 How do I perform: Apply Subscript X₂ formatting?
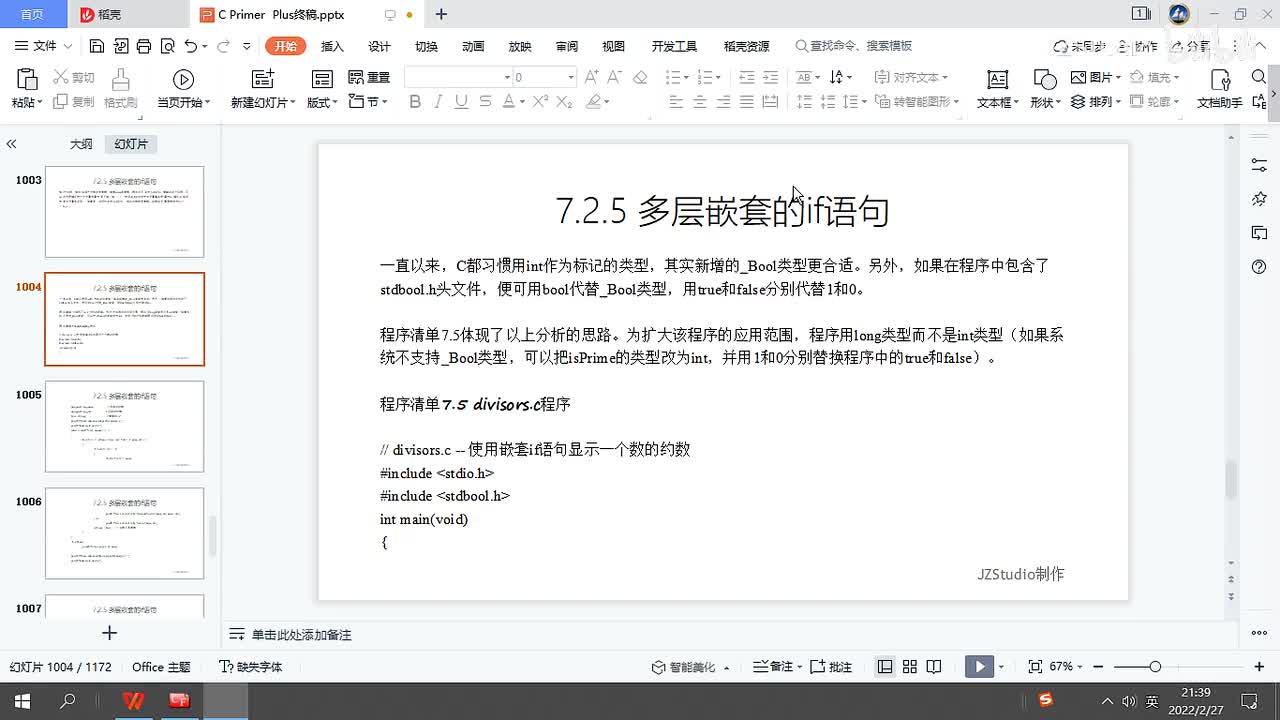tap(564, 102)
